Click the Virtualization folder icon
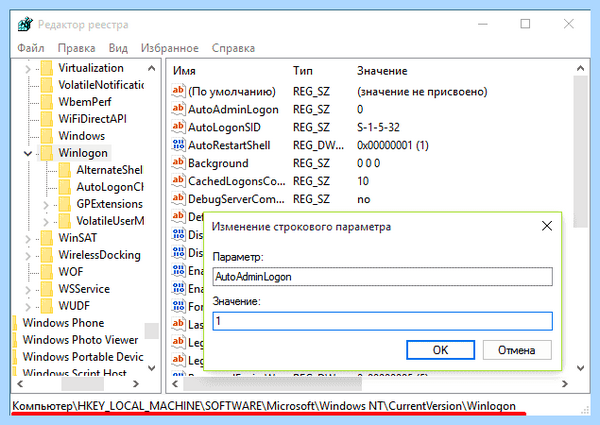This screenshot has width=600, height=425. pyautogui.click(x=47, y=68)
